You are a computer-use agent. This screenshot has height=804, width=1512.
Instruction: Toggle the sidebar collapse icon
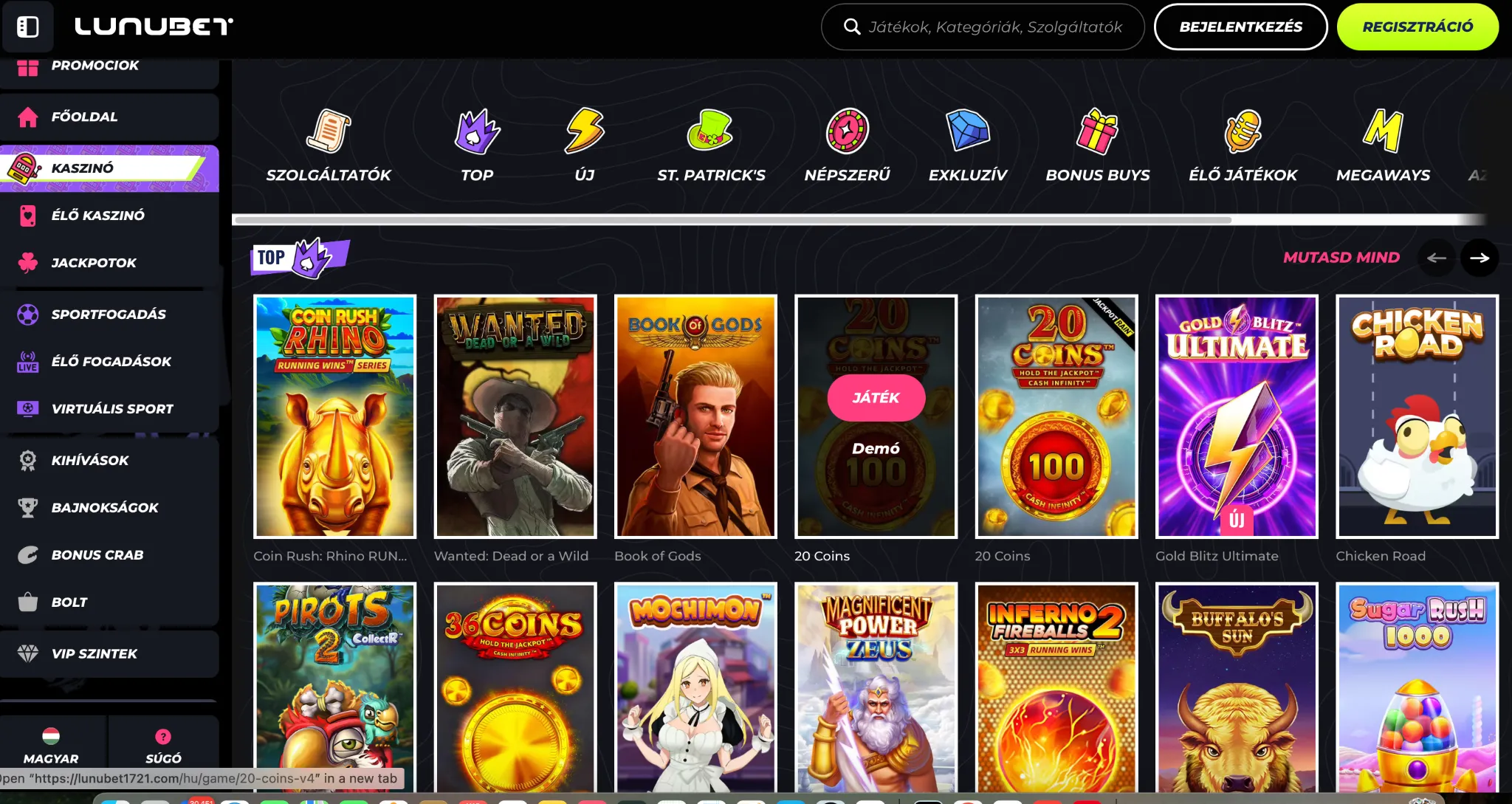(x=27, y=27)
